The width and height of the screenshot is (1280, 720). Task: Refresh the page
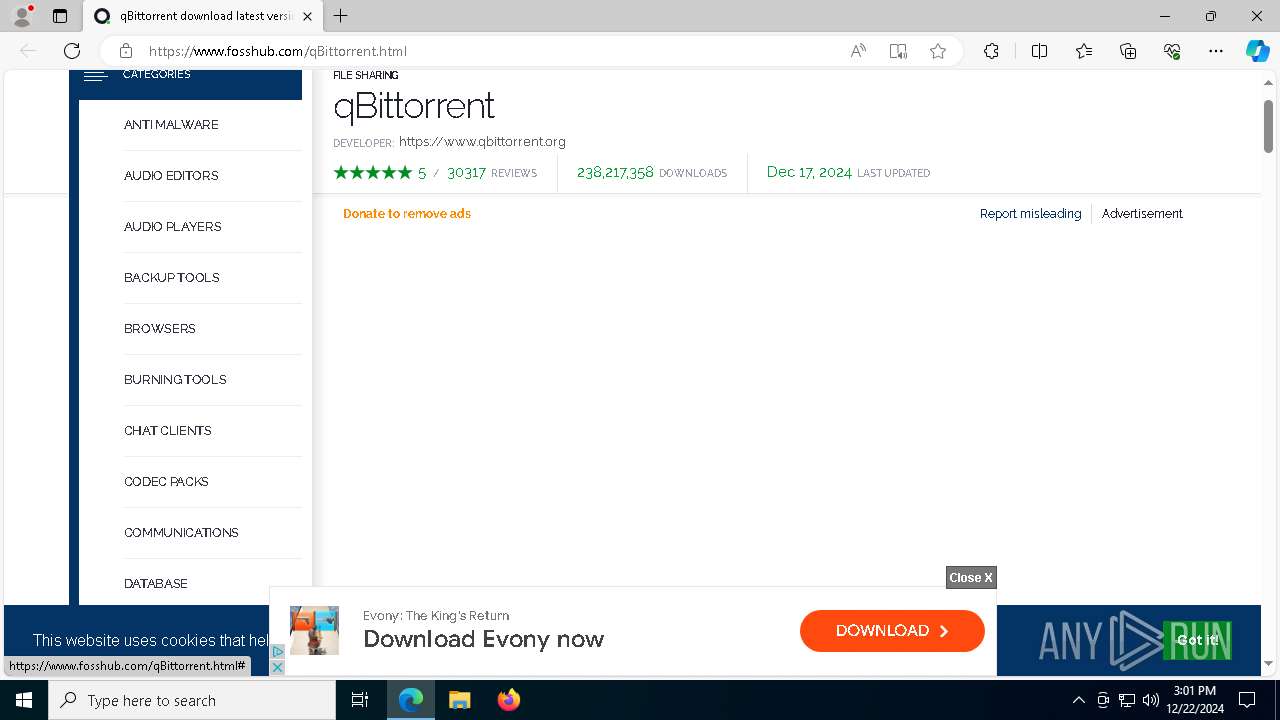tap(72, 51)
